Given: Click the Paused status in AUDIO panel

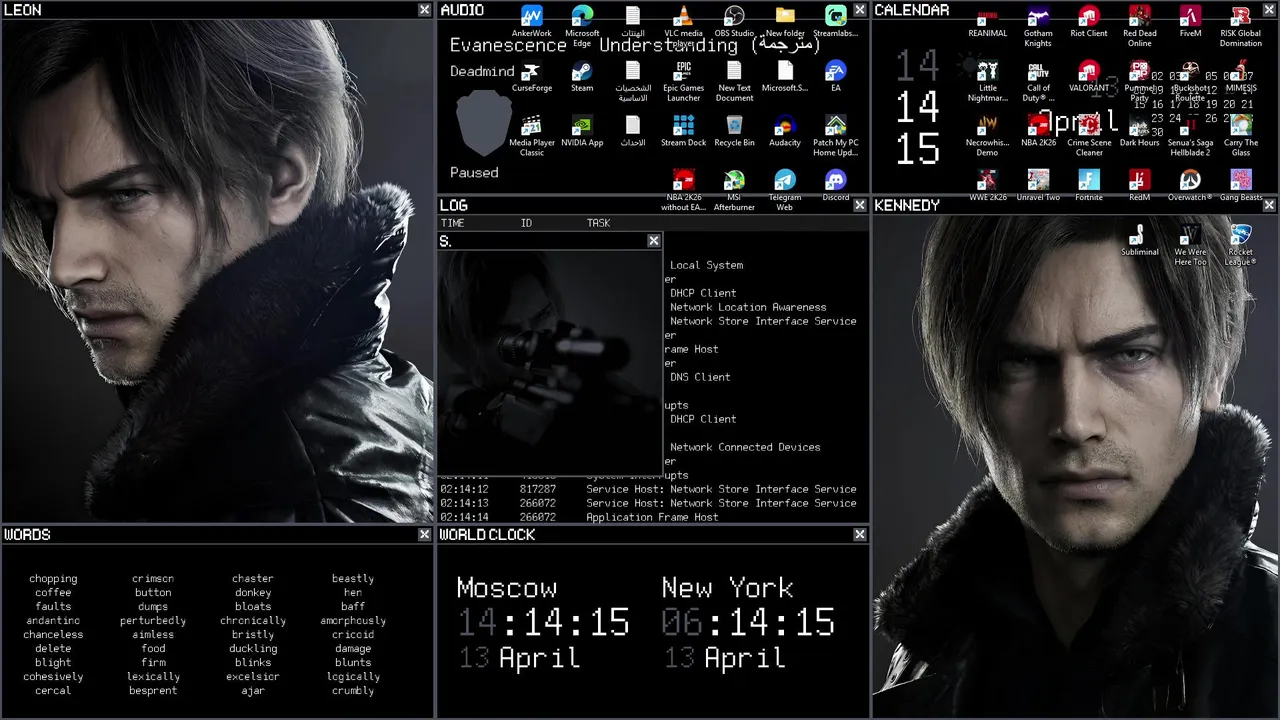Looking at the screenshot, I should (474, 172).
